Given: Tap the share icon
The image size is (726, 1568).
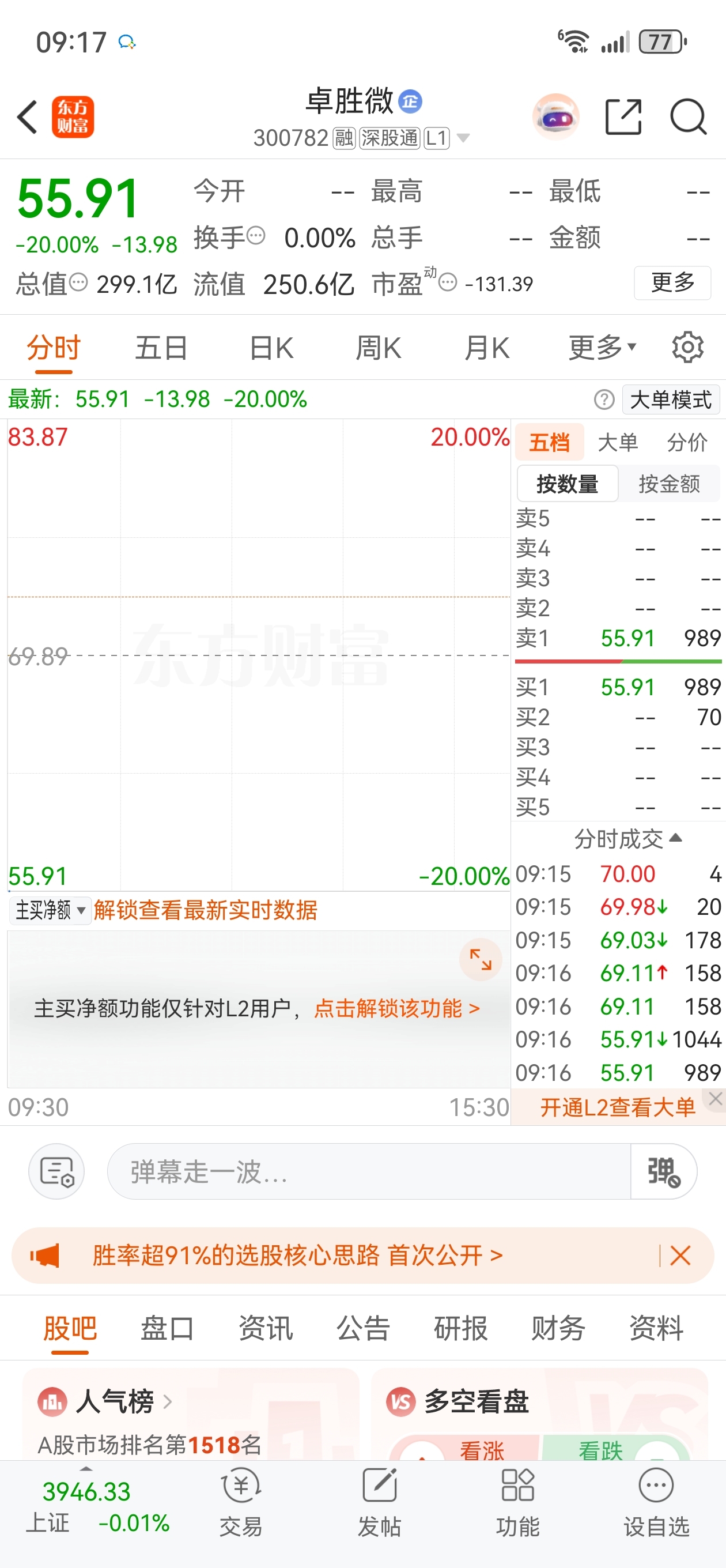Looking at the screenshot, I should (x=624, y=116).
